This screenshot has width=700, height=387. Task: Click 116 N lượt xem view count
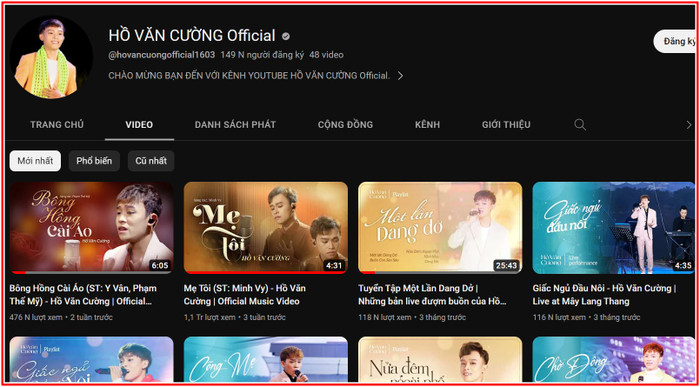pyautogui.click(x=559, y=317)
